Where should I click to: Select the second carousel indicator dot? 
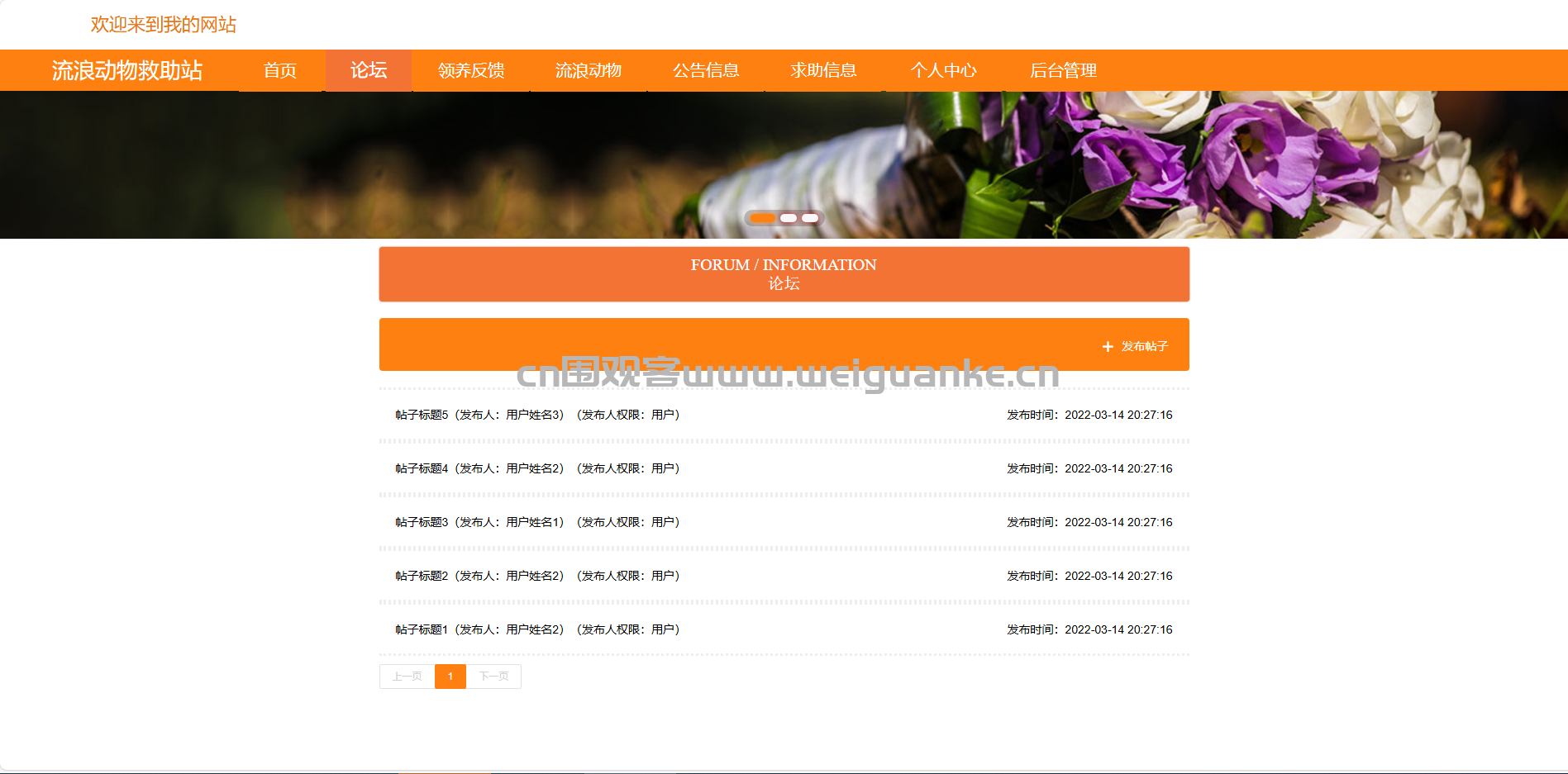[x=789, y=218]
